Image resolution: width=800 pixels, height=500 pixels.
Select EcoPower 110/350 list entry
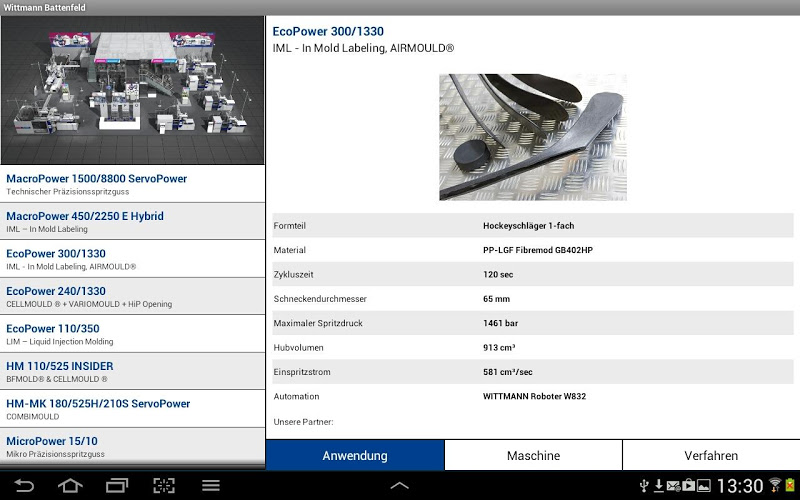pos(133,334)
